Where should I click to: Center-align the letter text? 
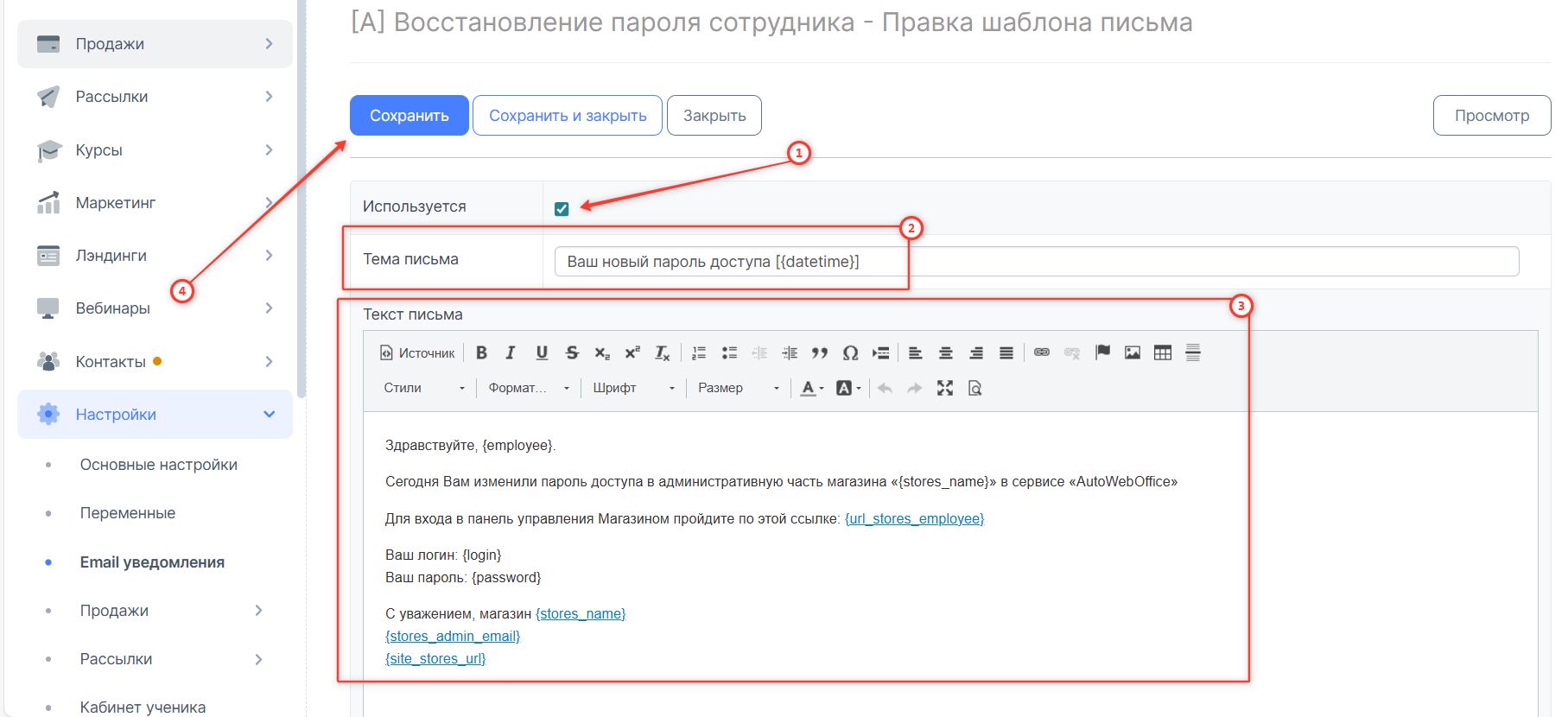(x=946, y=352)
